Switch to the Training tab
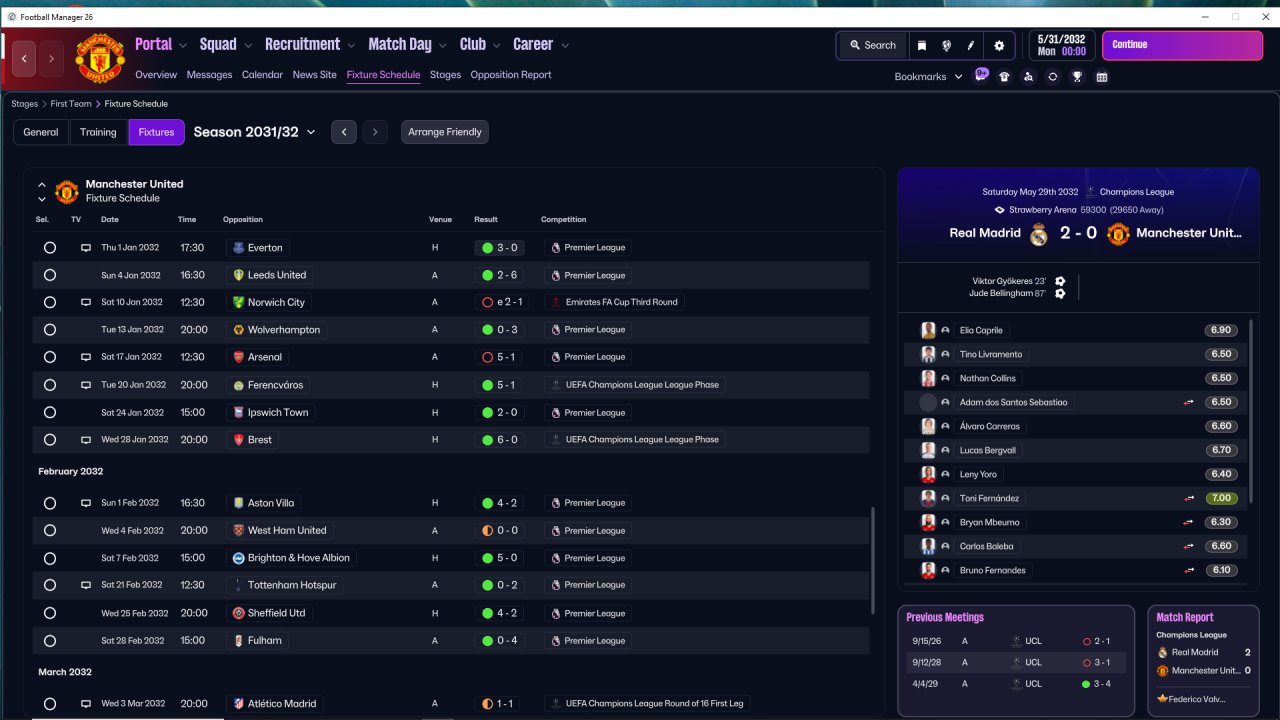 click(98, 132)
